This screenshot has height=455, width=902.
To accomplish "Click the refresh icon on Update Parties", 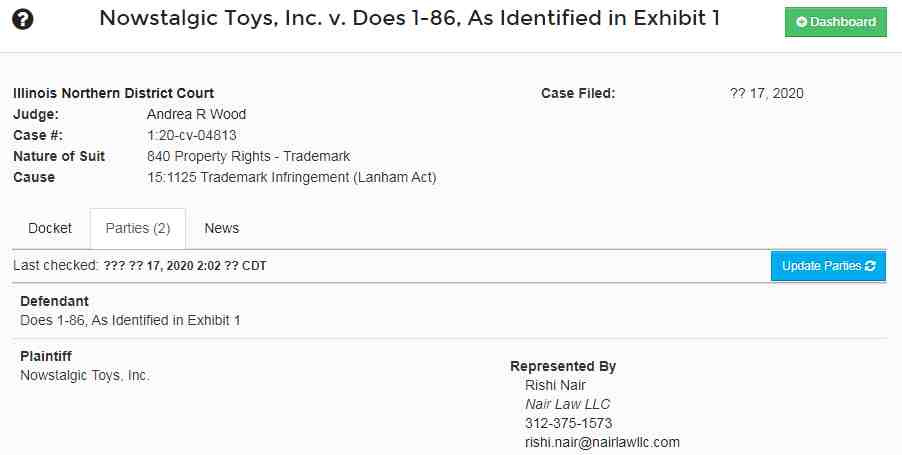I will (x=870, y=266).
